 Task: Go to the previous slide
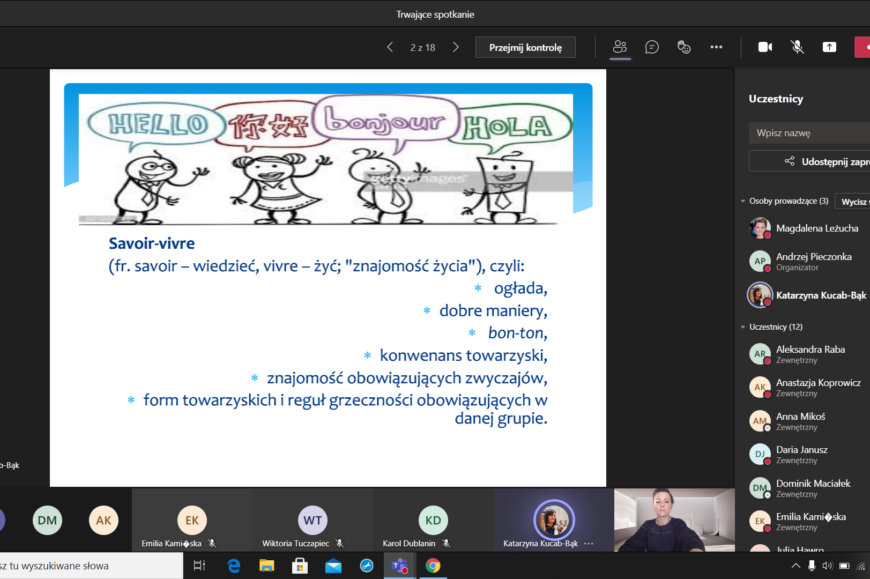coord(390,48)
